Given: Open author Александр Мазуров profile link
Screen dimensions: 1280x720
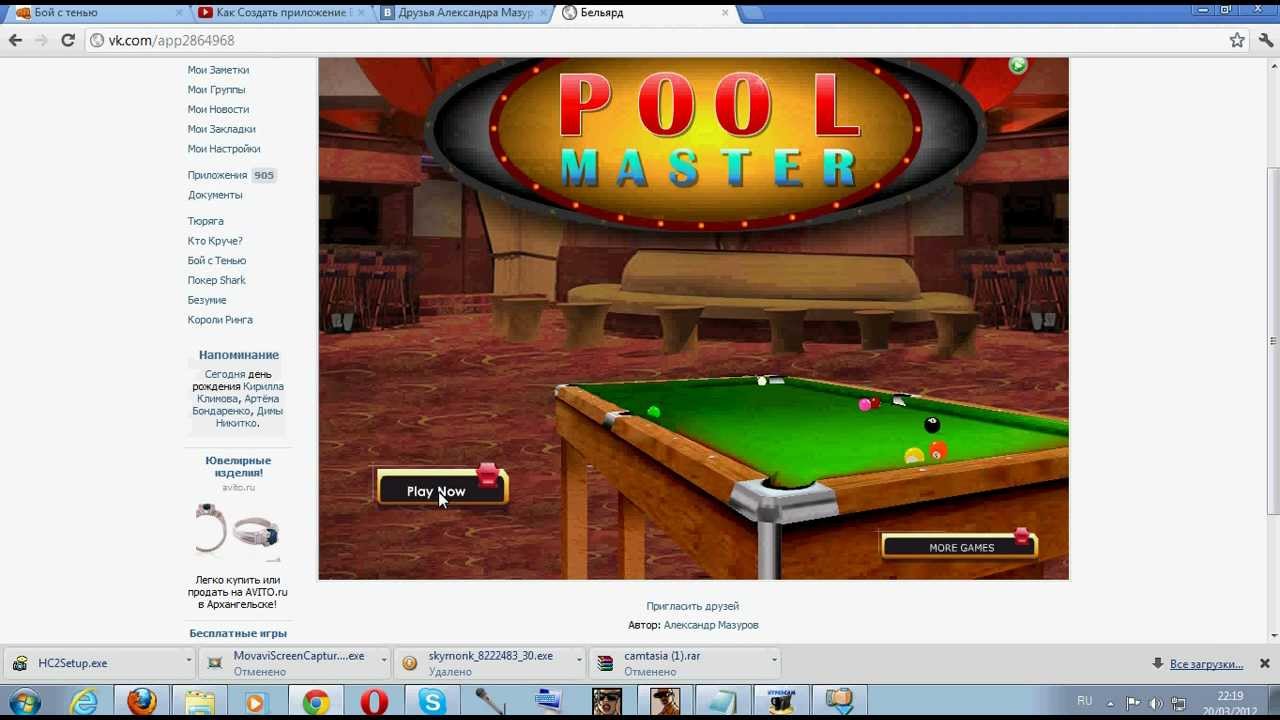Looking at the screenshot, I should click(711, 625).
